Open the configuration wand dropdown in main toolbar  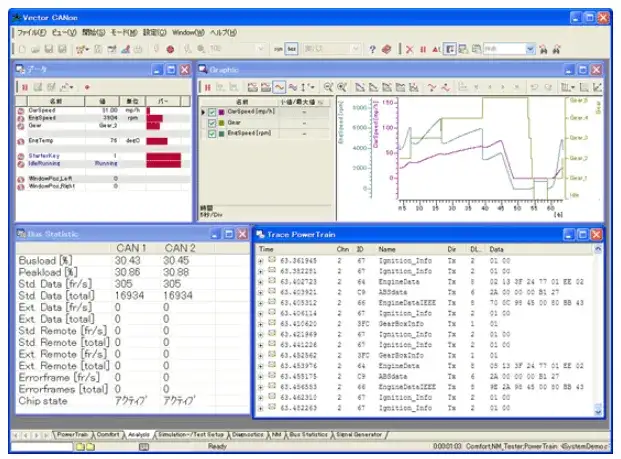[x=83, y=50]
